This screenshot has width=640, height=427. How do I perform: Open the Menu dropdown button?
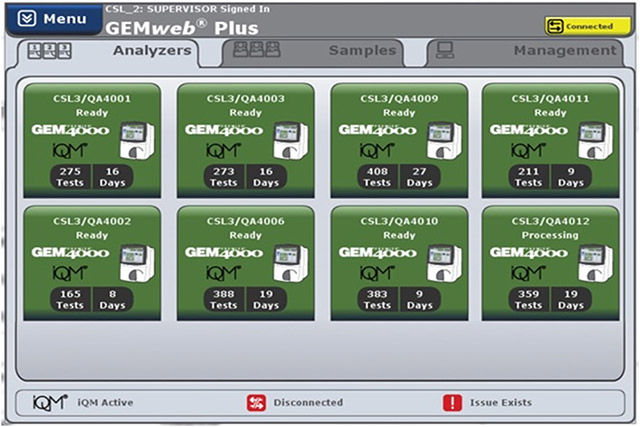coord(54,19)
